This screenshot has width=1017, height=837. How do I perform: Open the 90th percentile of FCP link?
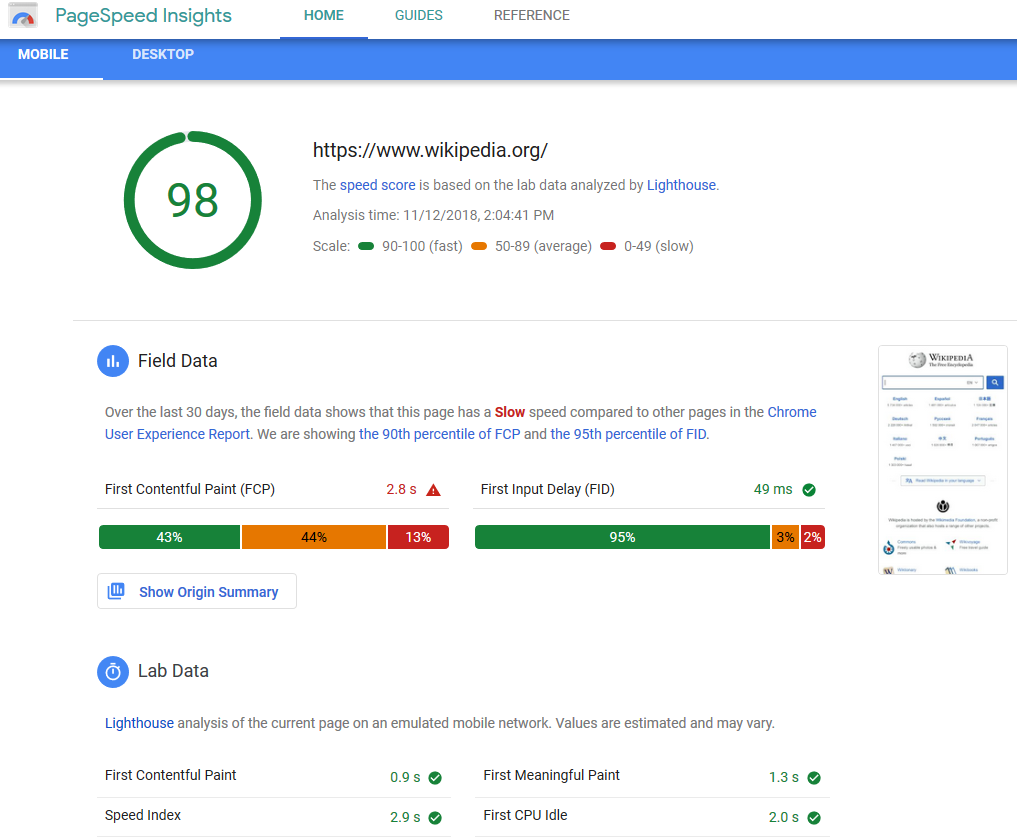click(440, 434)
